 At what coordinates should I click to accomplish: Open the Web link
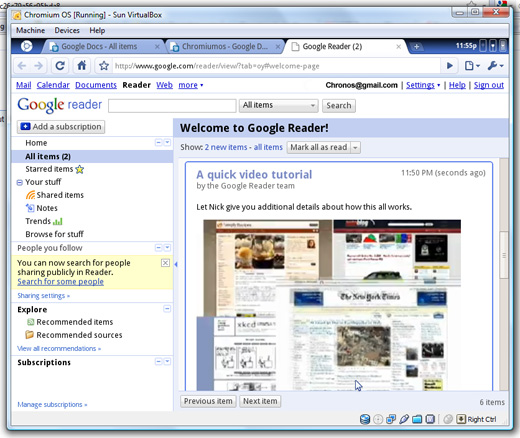click(x=164, y=85)
